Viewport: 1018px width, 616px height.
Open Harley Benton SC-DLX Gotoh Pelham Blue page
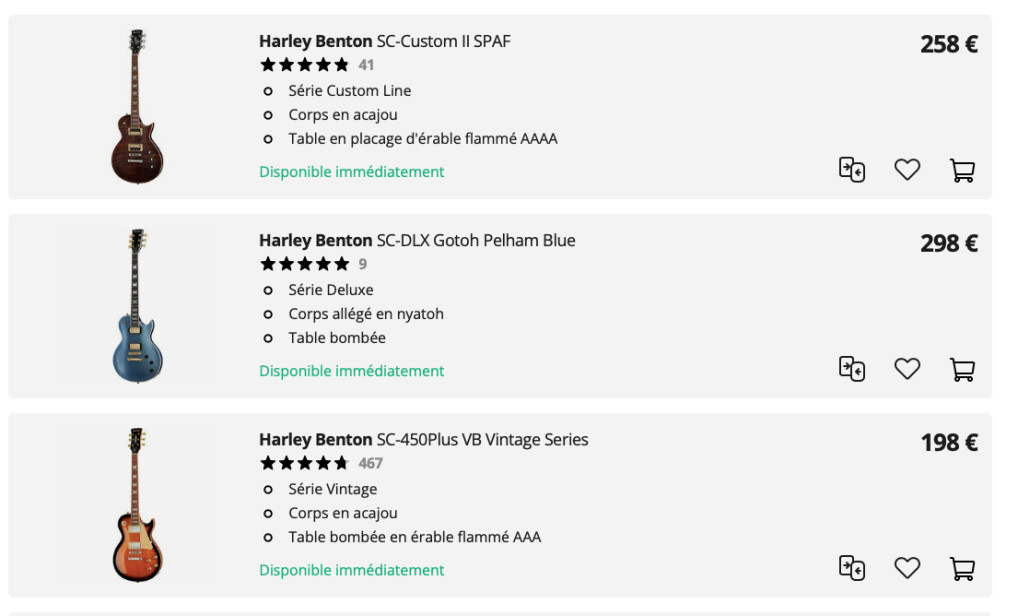click(417, 240)
